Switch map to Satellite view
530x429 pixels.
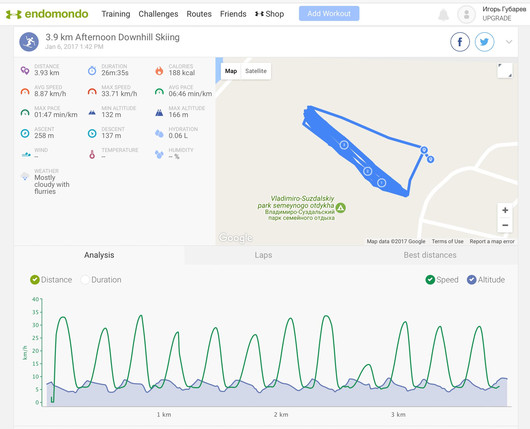pyautogui.click(x=256, y=71)
